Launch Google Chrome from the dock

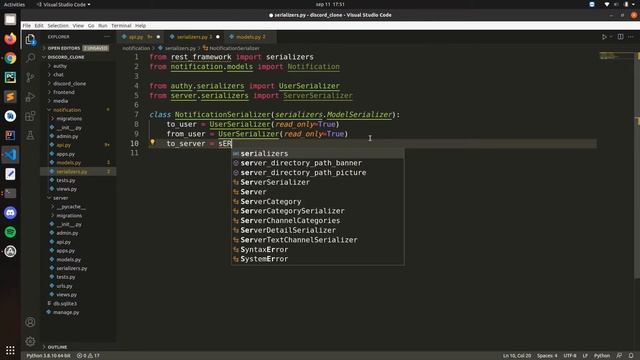coord(10,58)
